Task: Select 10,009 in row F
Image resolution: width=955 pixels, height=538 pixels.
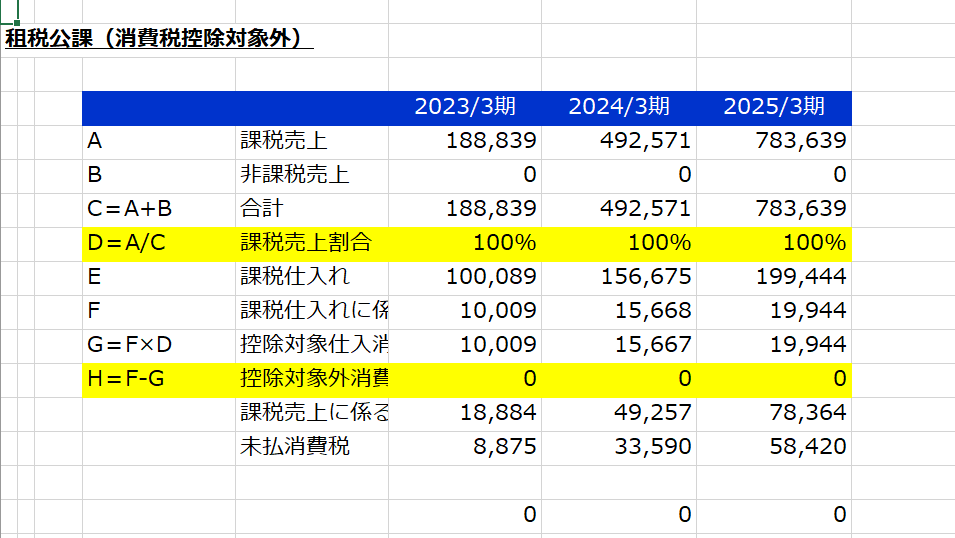Action: (x=465, y=311)
